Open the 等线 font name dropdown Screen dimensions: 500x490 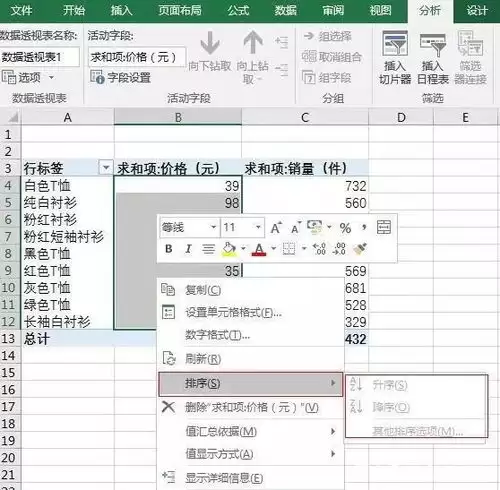pyautogui.click(x=214, y=228)
